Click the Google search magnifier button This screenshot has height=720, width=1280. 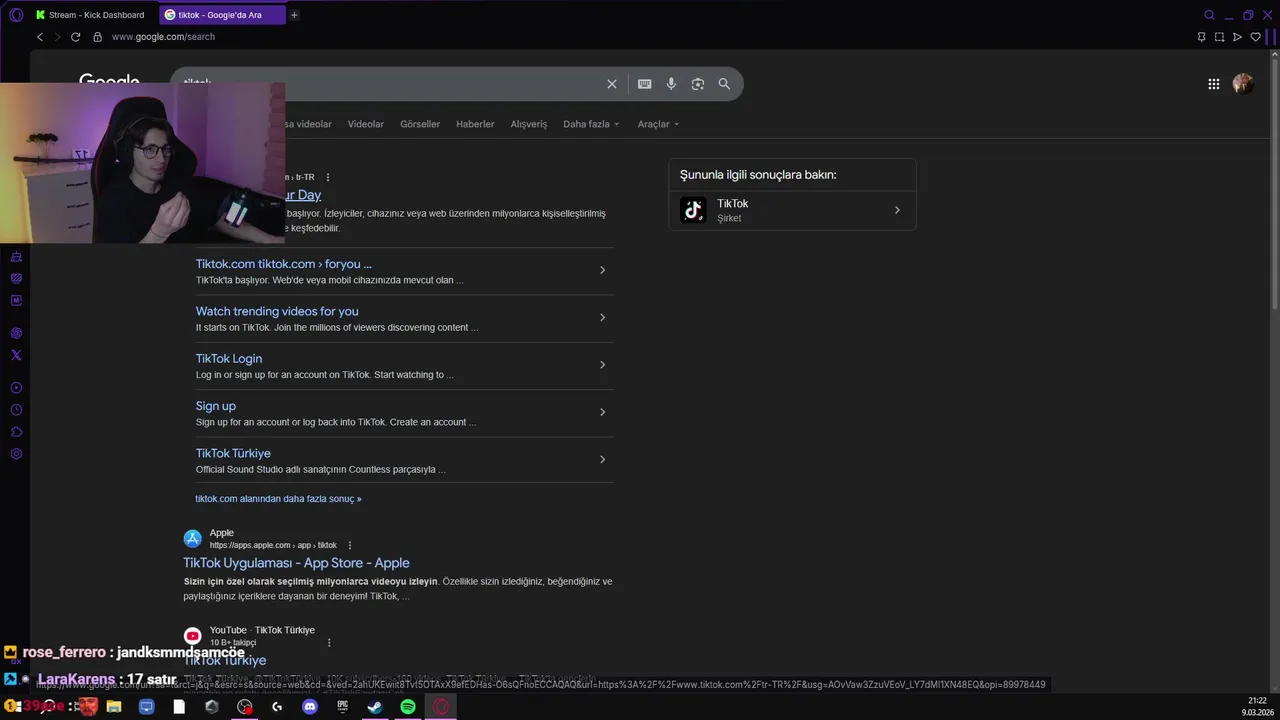click(724, 84)
